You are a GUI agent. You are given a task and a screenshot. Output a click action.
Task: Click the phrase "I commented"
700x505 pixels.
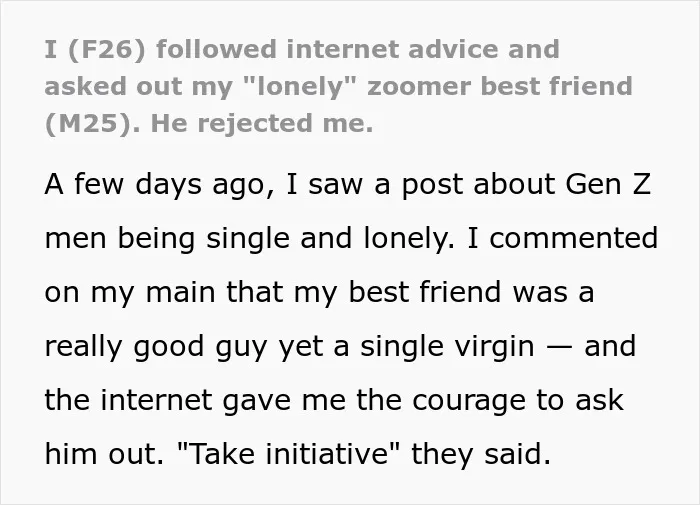[x=562, y=238]
